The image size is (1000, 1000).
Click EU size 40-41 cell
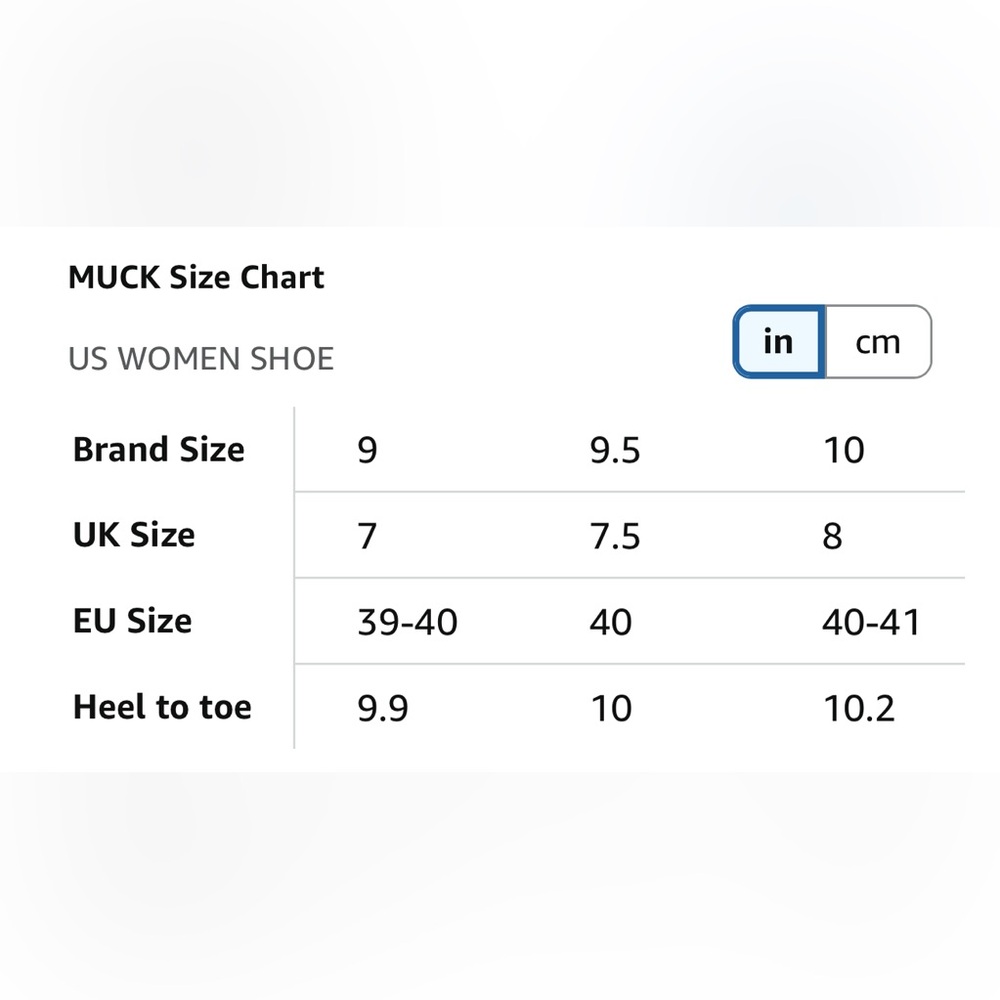[871, 622]
